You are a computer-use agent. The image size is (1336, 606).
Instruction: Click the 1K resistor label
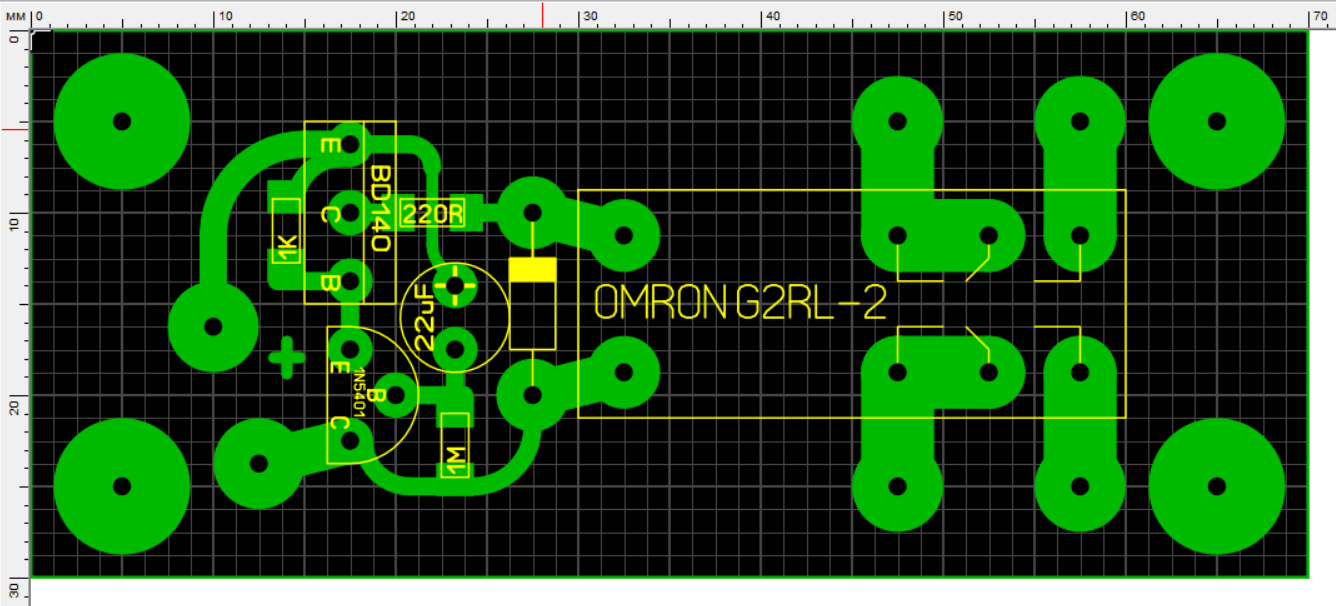click(x=286, y=247)
